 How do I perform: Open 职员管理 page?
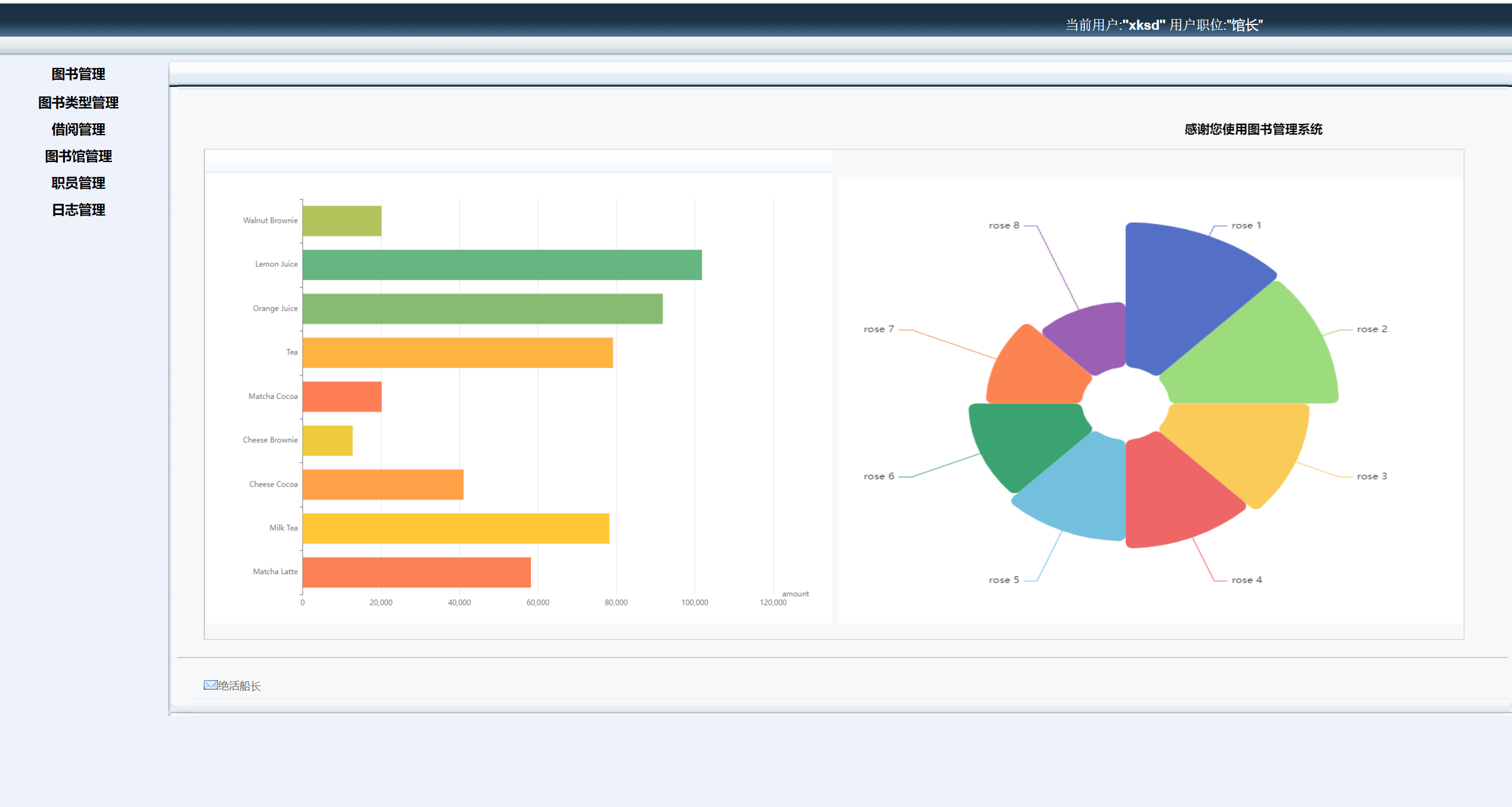tap(78, 183)
